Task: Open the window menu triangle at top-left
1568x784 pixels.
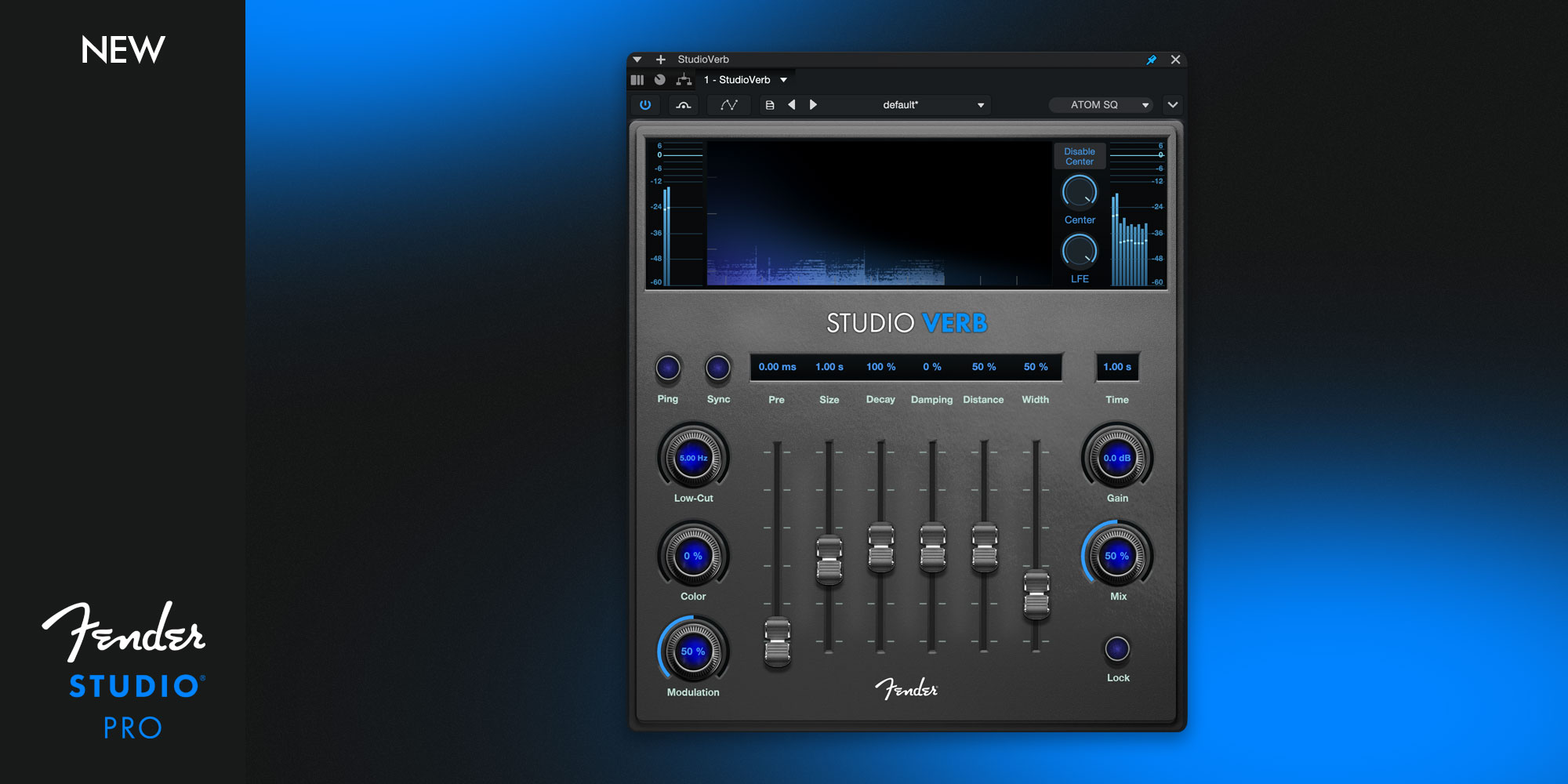Action: click(637, 60)
